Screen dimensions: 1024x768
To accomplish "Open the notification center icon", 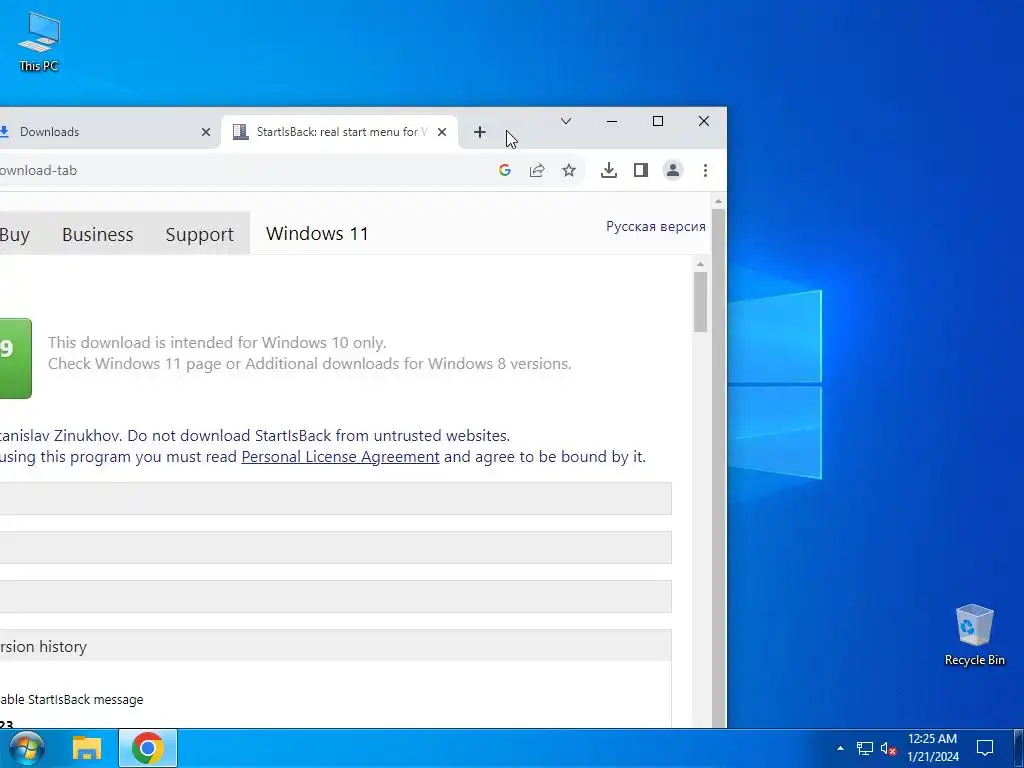I will pyautogui.click(x=984, y=748).
